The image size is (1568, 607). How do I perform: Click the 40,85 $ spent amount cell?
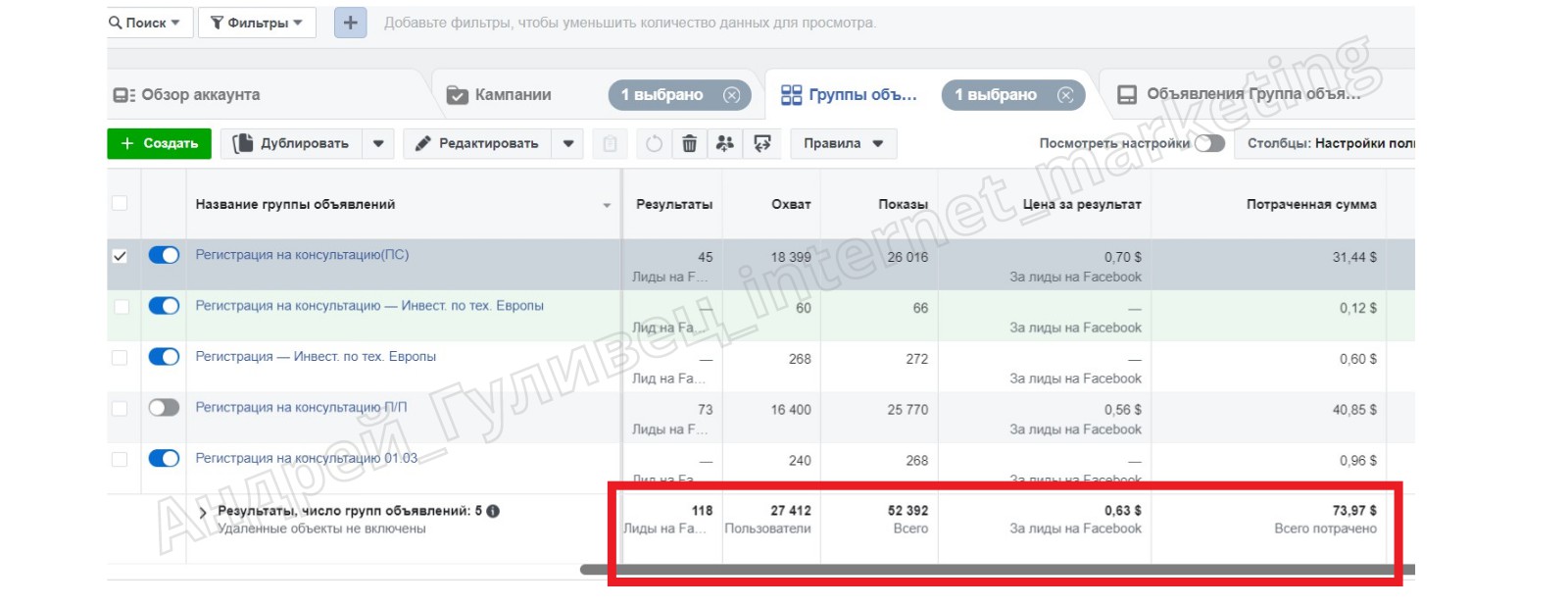pos(1354,410)
